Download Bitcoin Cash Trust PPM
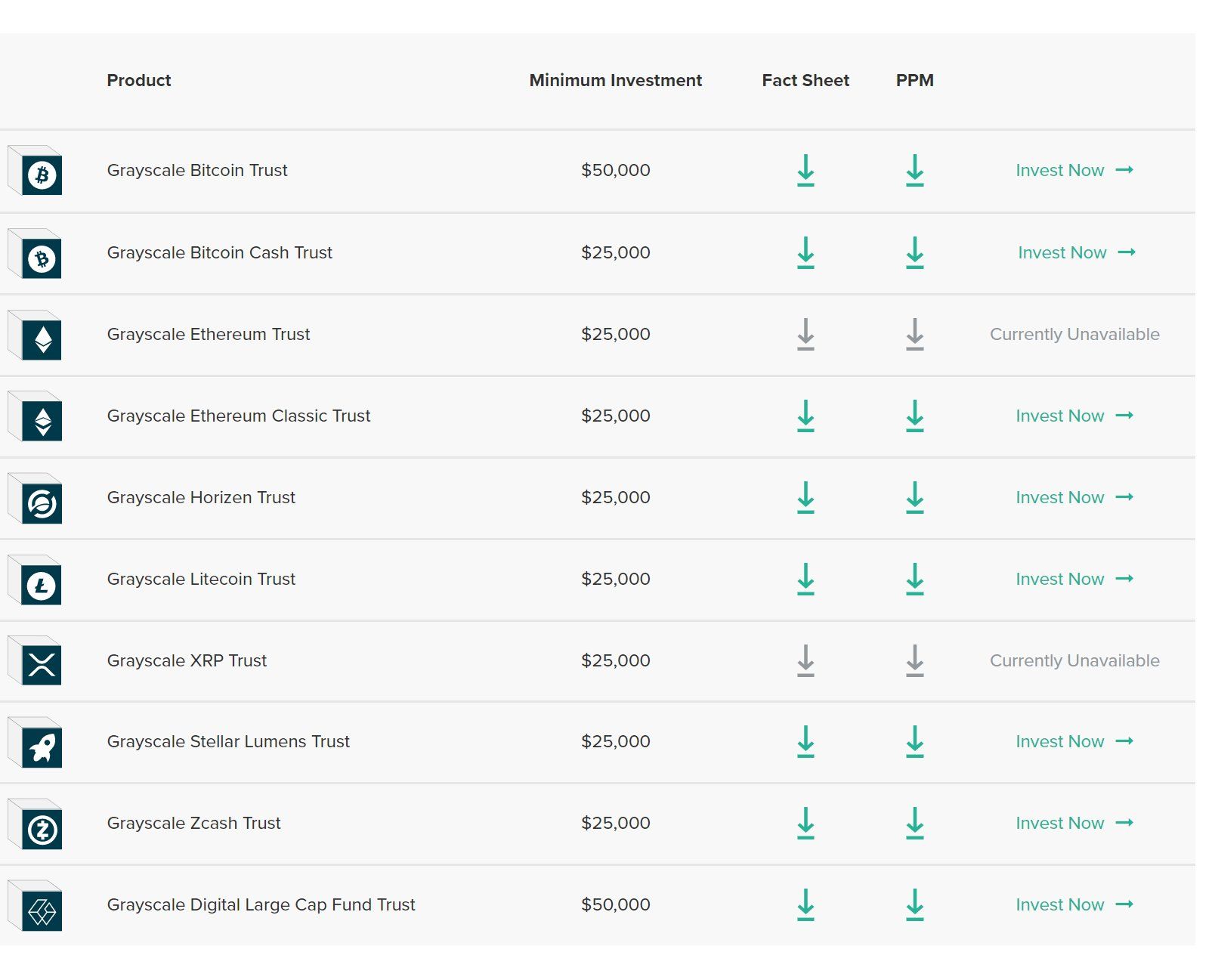 [914, 252]
